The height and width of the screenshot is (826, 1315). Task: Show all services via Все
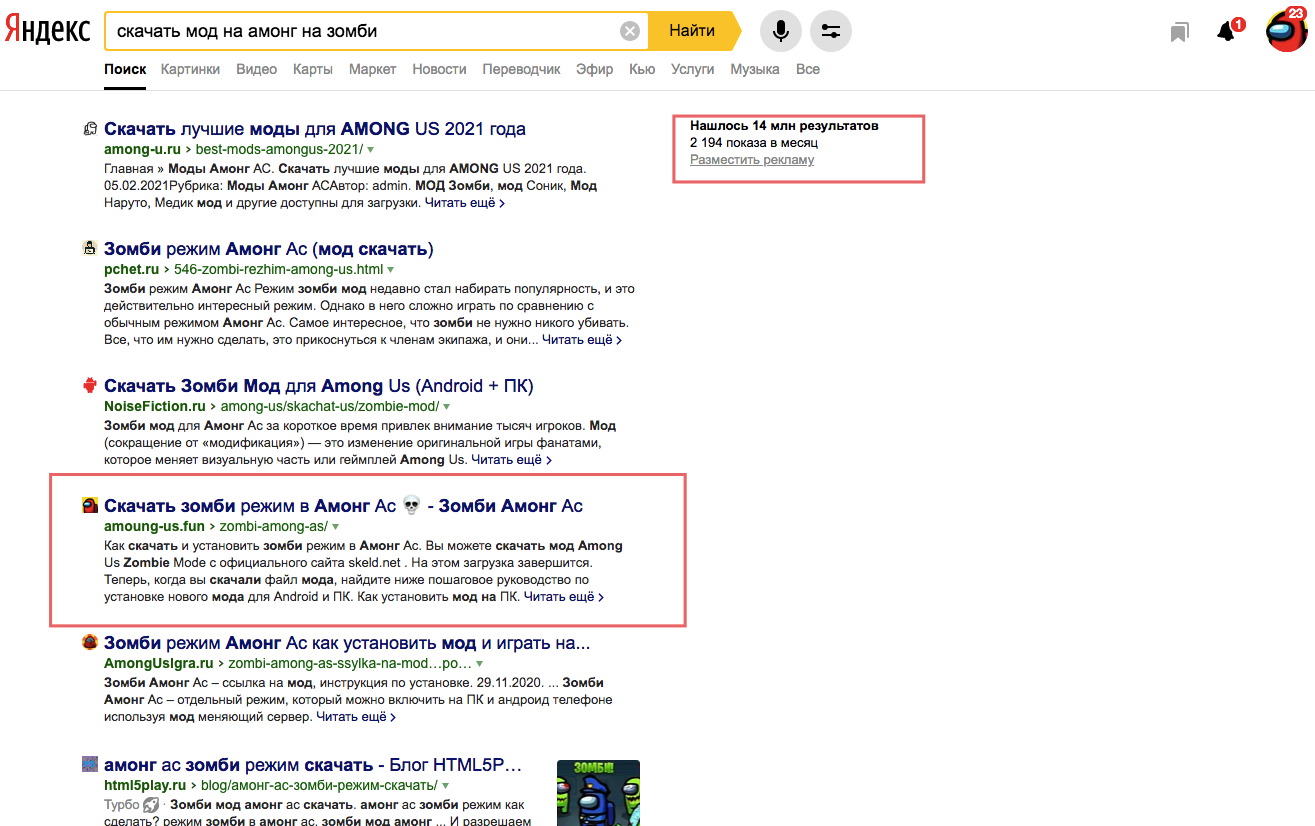click(808, 69)
